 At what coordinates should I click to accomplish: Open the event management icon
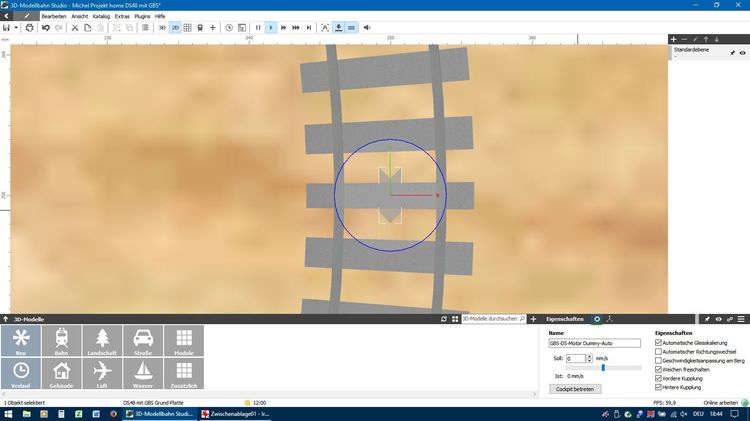coord(242,28)
